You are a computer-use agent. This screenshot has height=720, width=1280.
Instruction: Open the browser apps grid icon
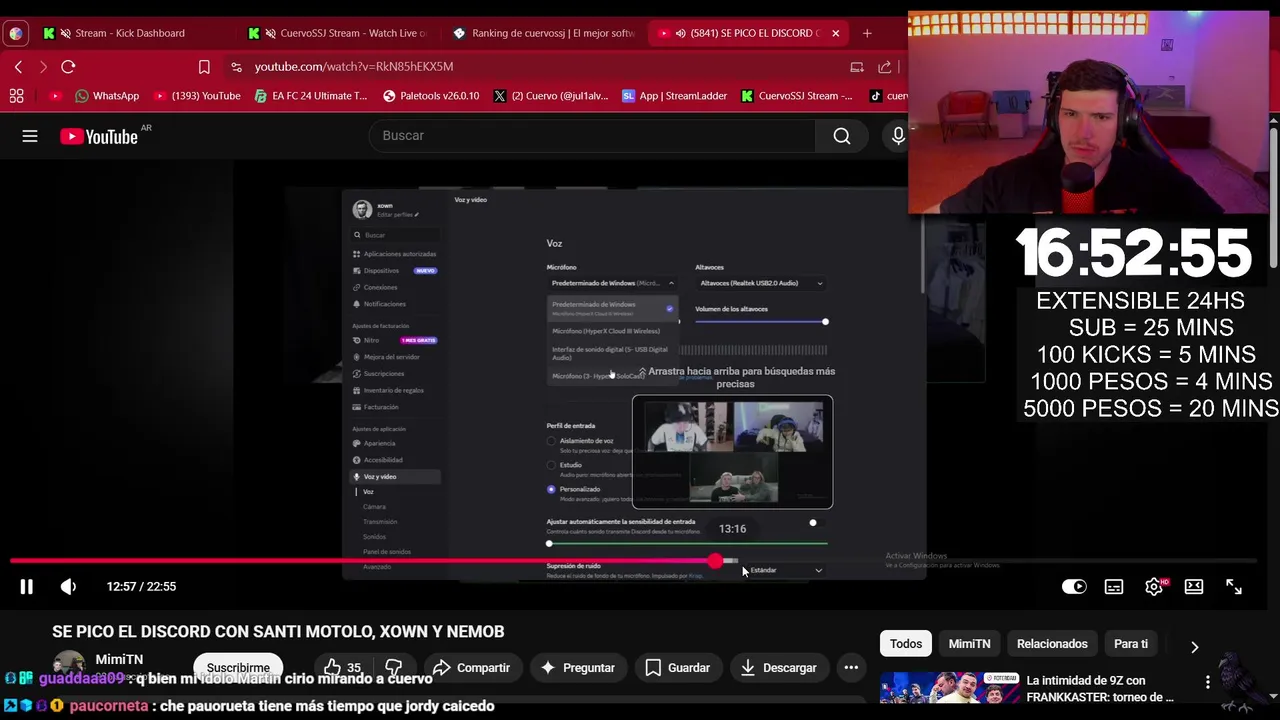point(16,96)
